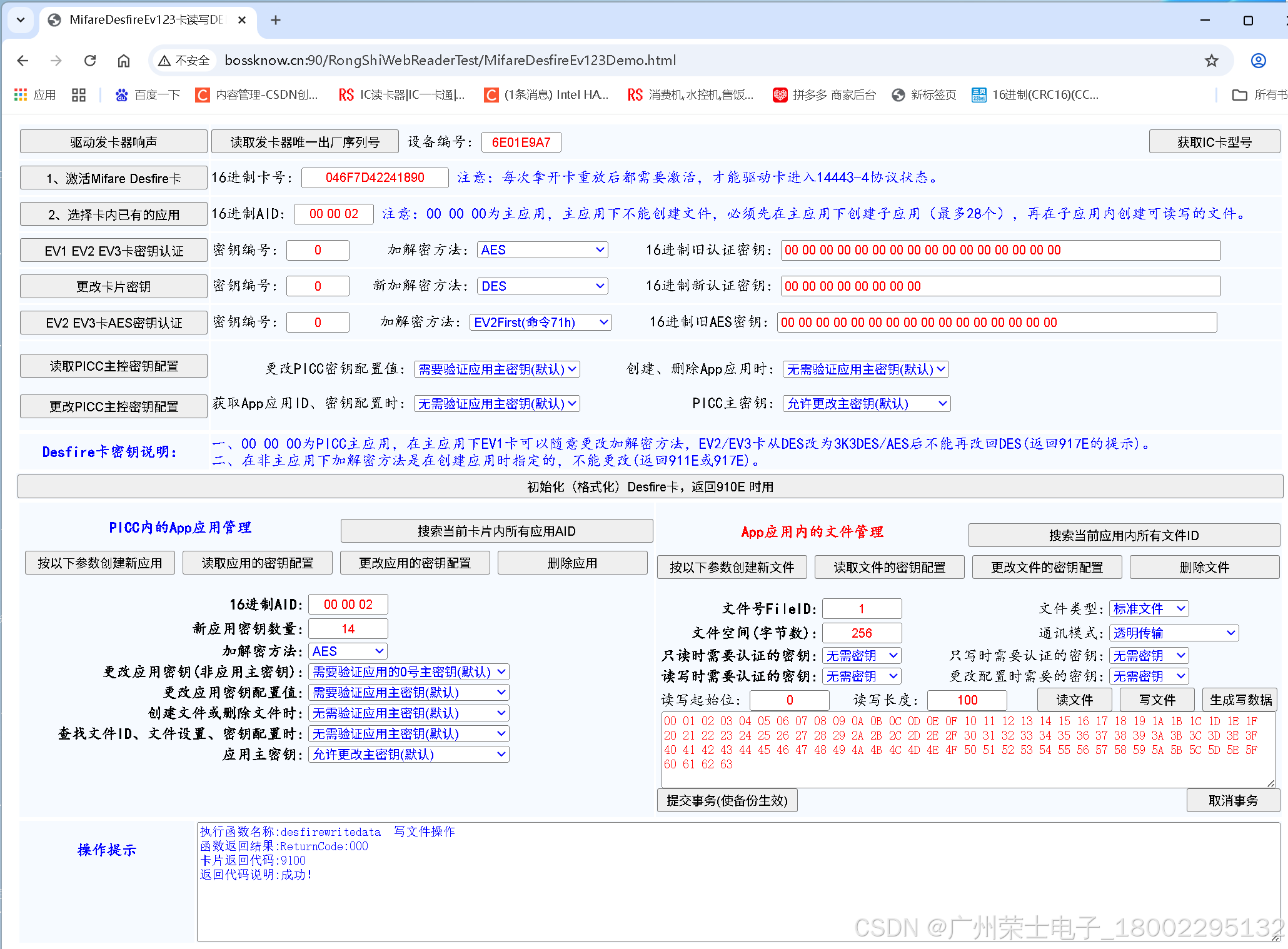Click 驱动发卡器响声 button

coord(113,142)
